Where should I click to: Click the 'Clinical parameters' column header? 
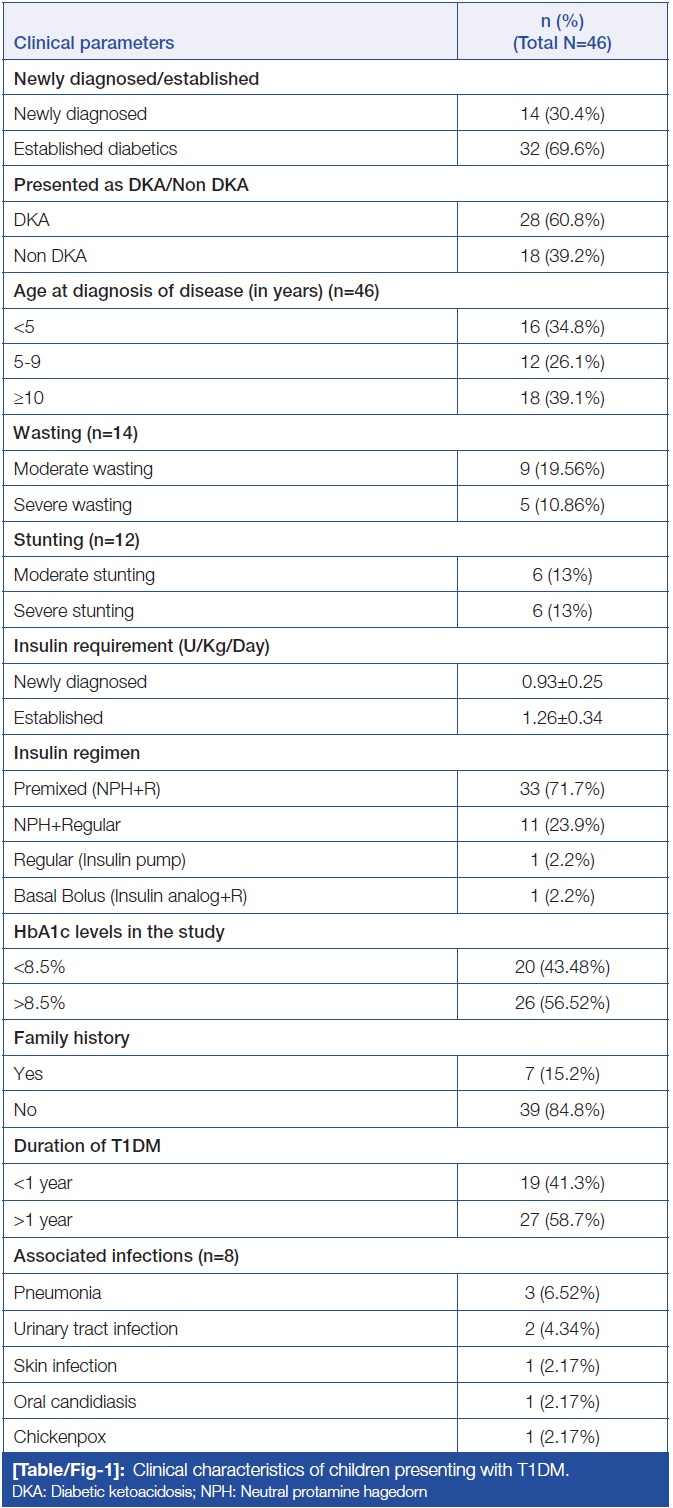coord(93,43)
